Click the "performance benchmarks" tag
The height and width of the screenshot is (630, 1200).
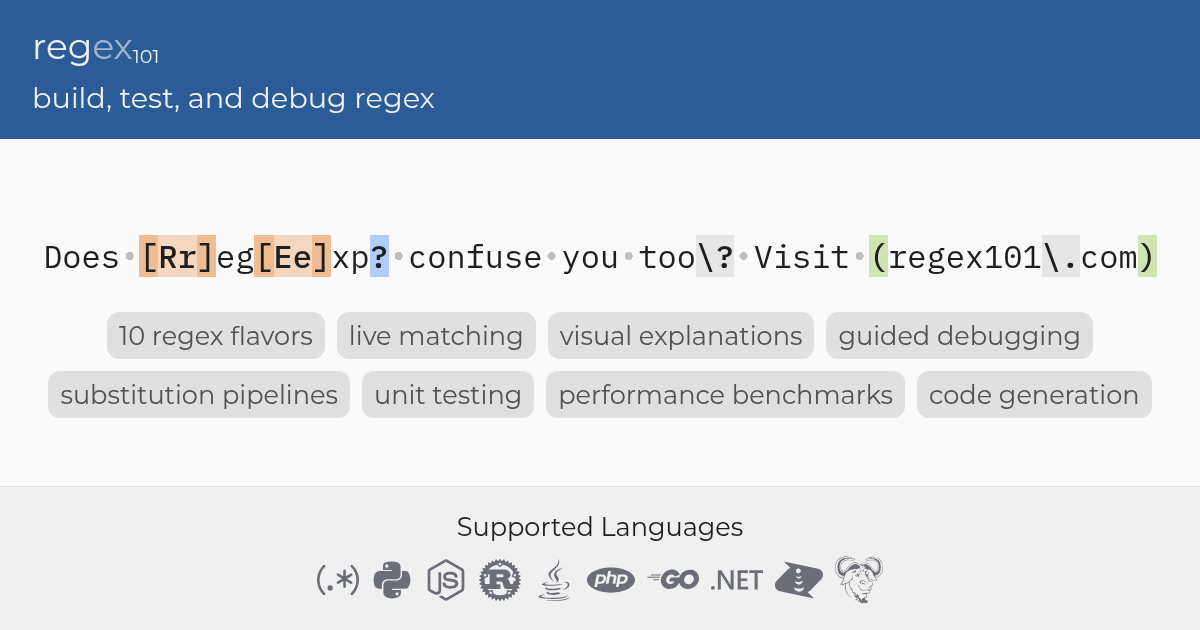point(725,395)
